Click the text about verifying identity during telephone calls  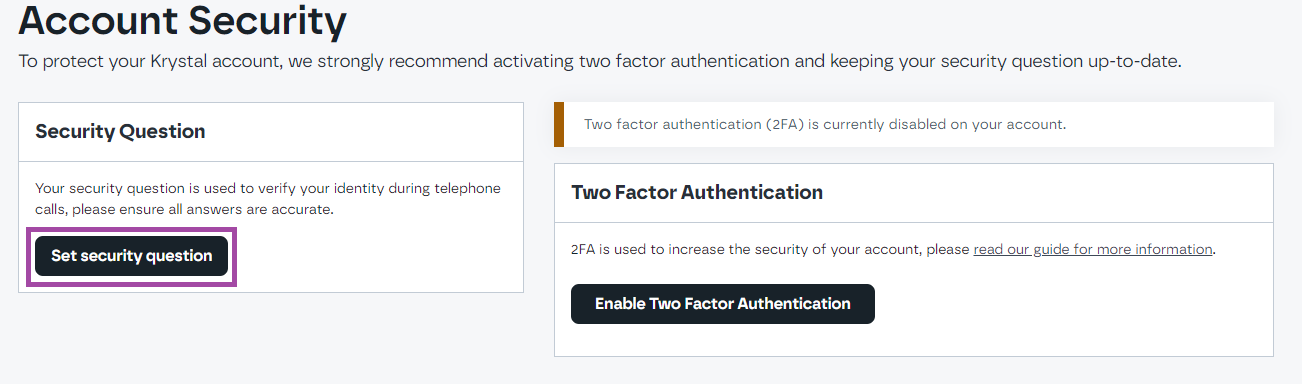click(x=268, y=199)
